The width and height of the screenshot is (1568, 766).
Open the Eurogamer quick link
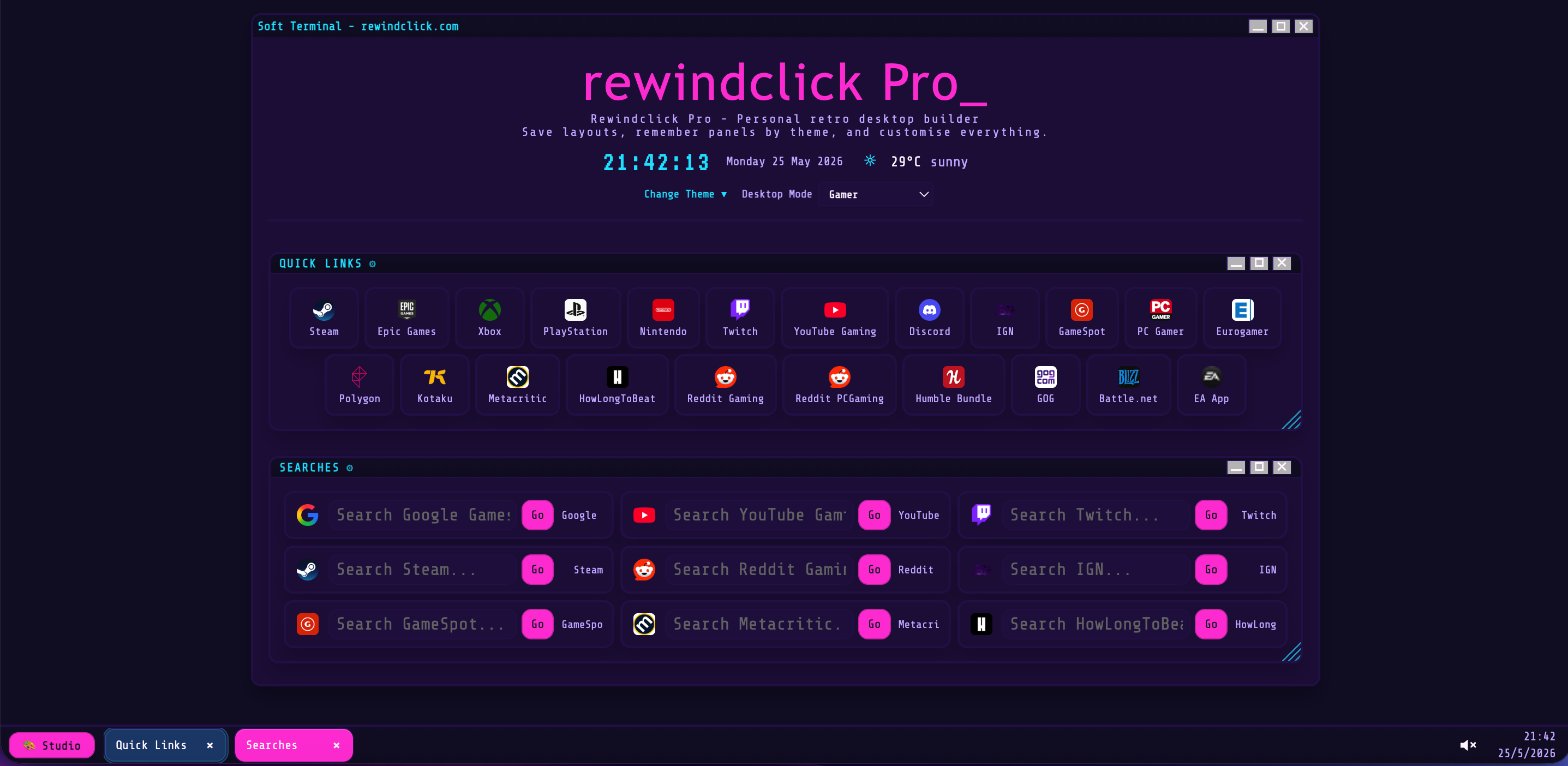[x=1242, y=318]
